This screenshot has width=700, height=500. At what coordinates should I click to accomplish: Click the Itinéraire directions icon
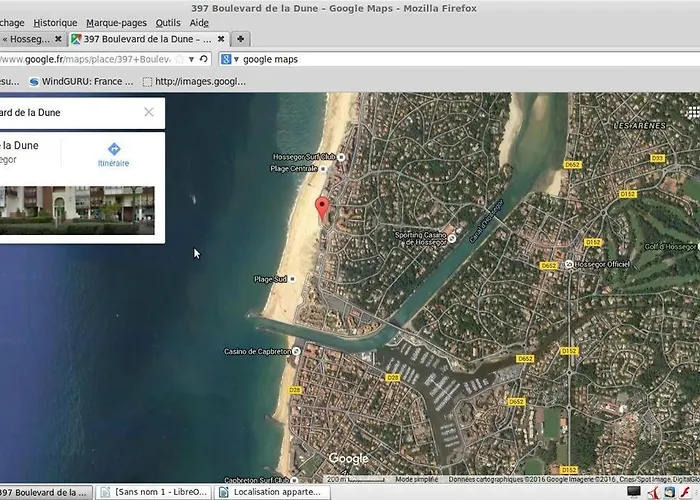(x=113, y=149)
